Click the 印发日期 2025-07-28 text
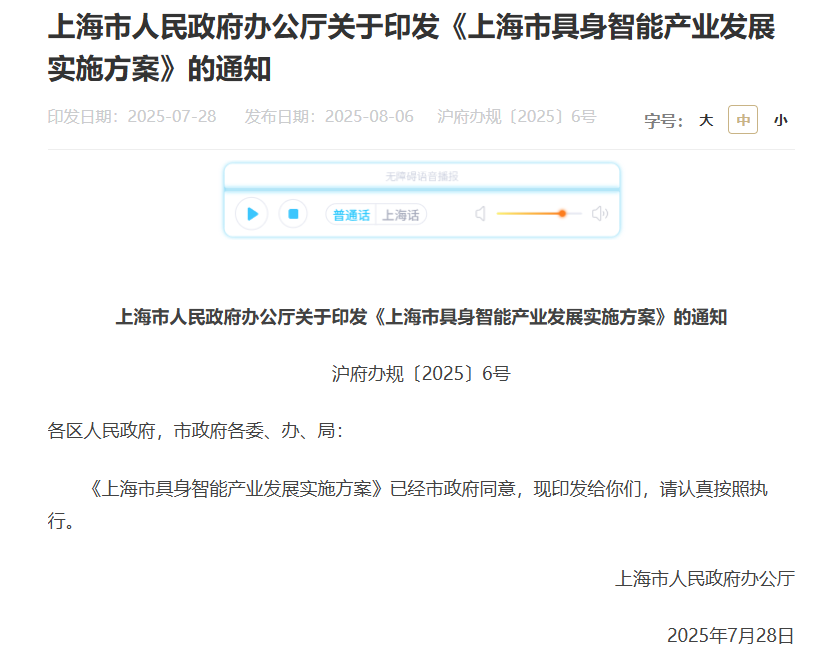The height and width of the screenshot is (656, 814). (132, 117)
